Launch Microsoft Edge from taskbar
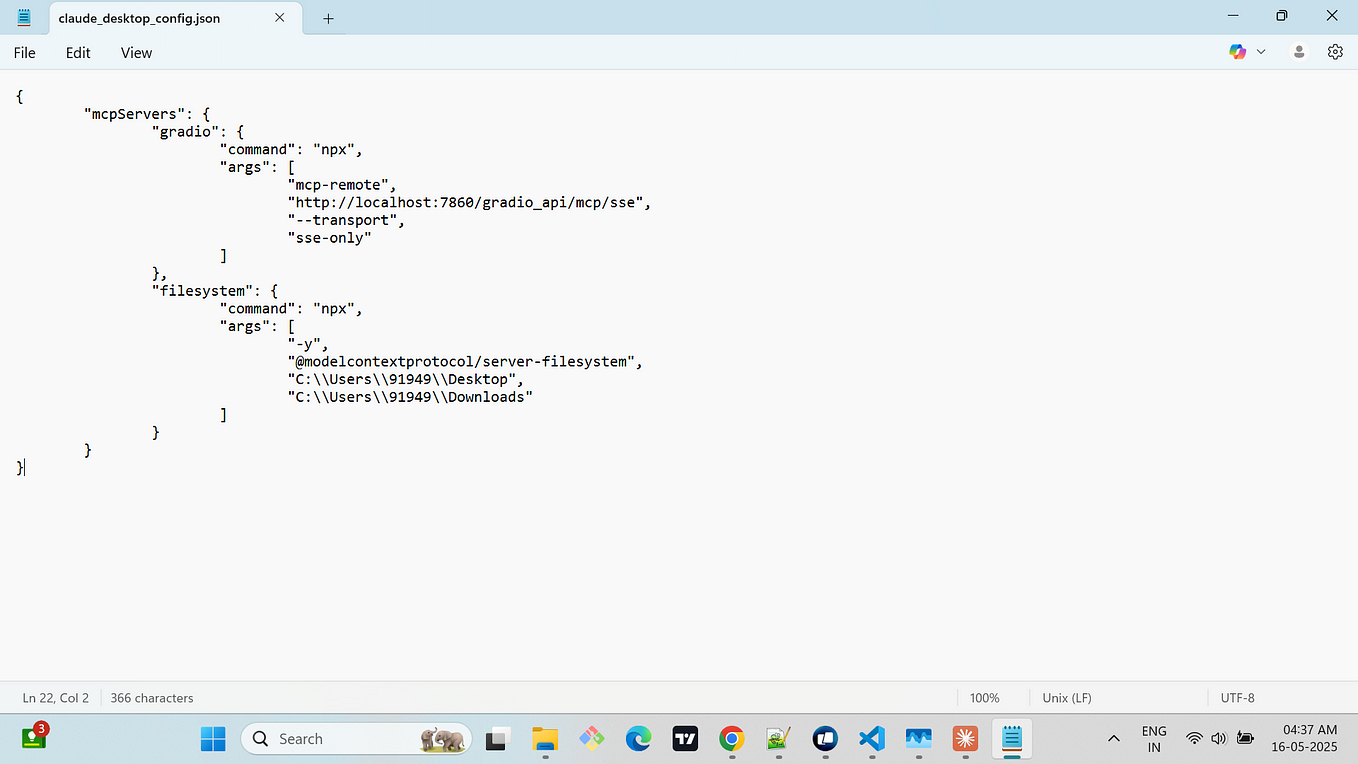 click(x=638, y=739)
